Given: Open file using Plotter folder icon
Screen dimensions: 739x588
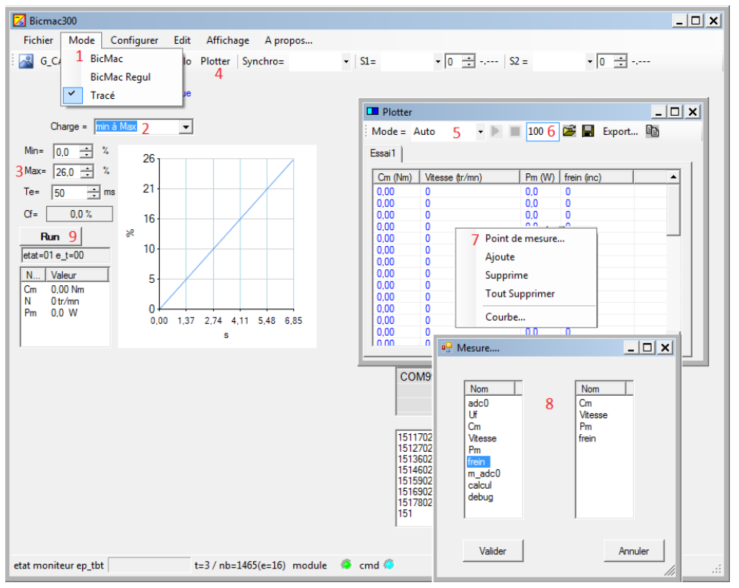Looking at the screenshot, I should [x=569, y=131].
